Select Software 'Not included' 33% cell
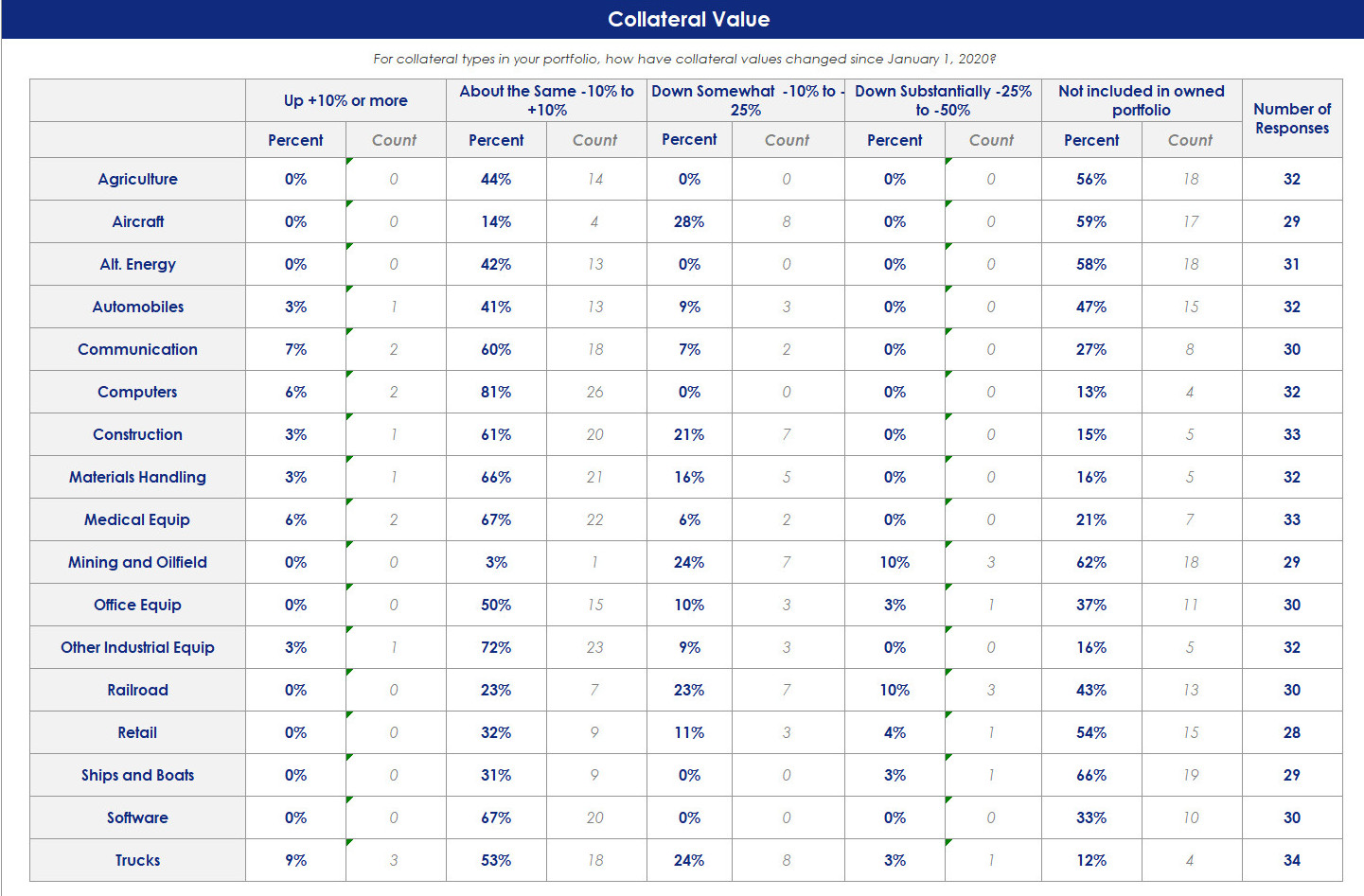 [x=1091, y=817]
